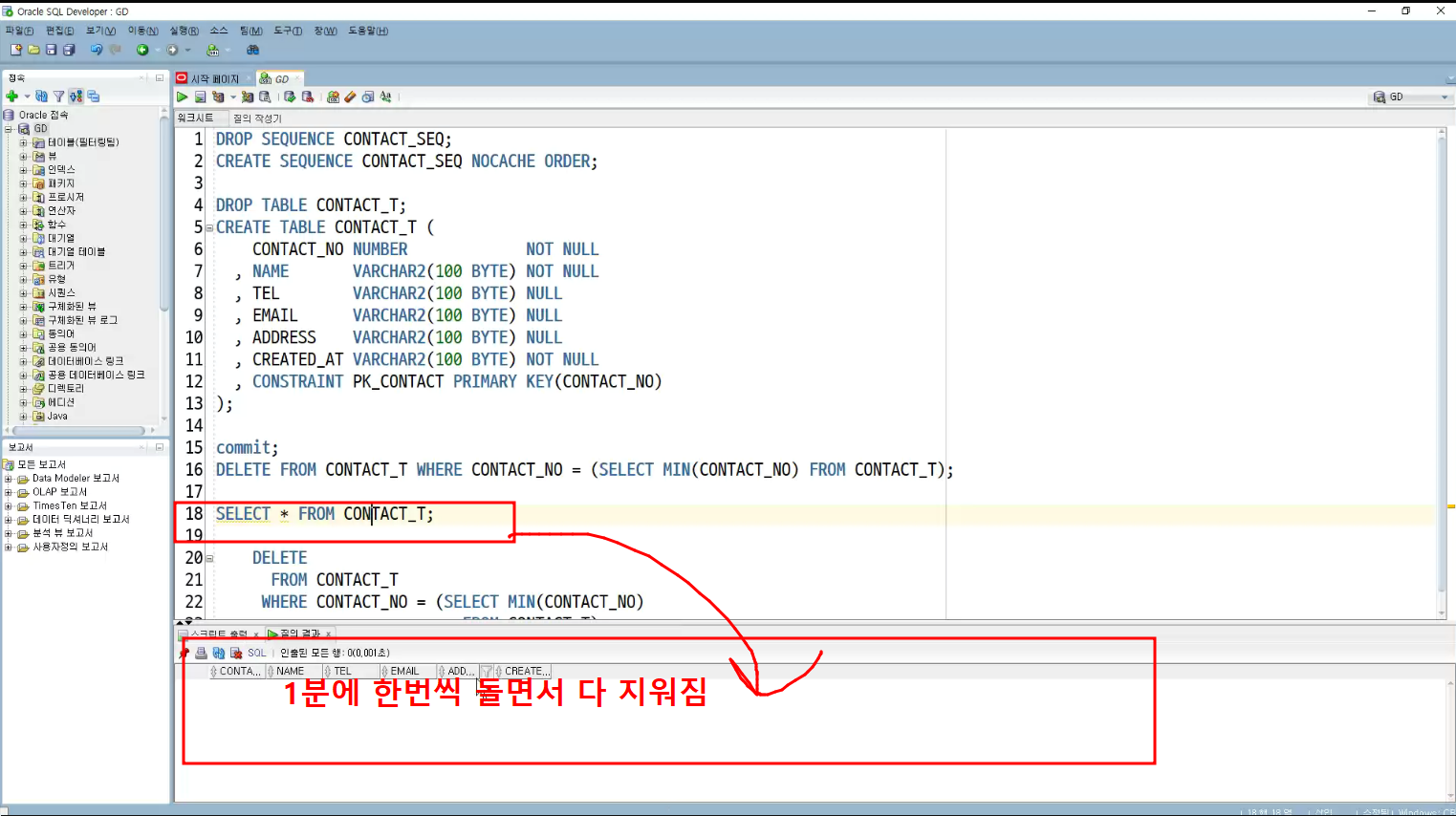This screenshot has width=1456, height=816.
Task: Click the SQL History icon
Action: (368, 97)
